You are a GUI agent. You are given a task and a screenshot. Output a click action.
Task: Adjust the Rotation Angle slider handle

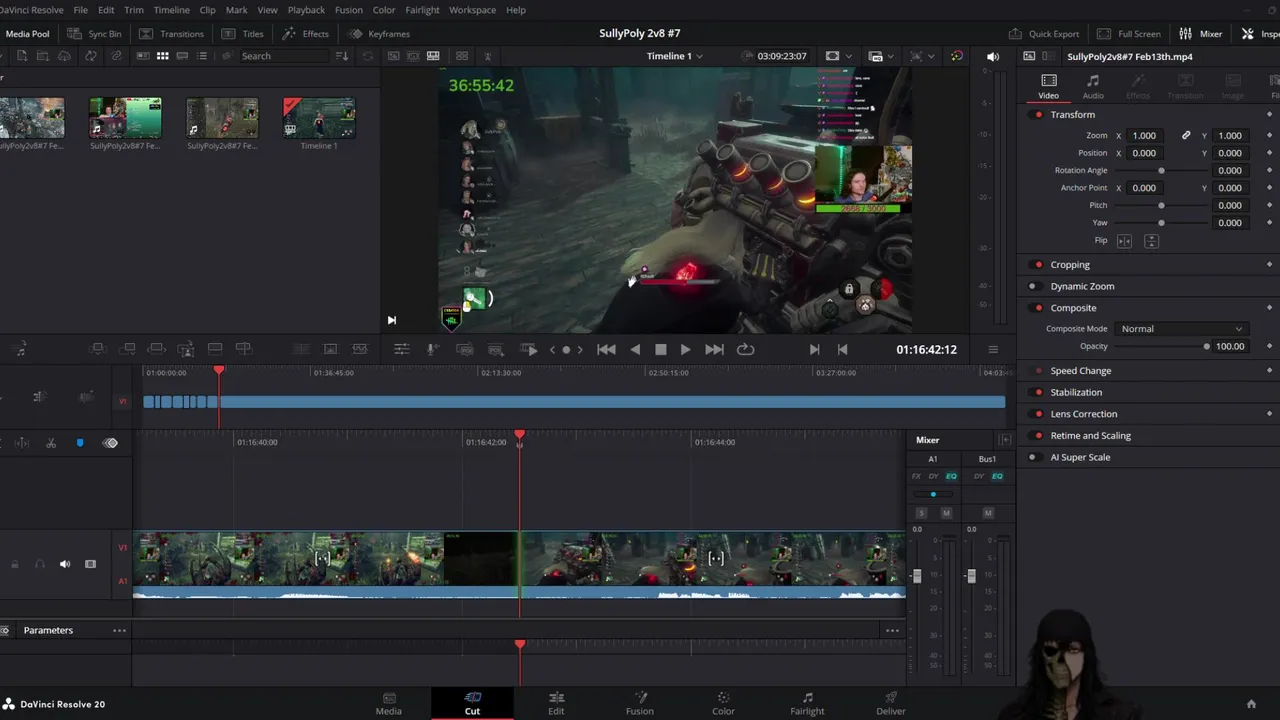1161,171
